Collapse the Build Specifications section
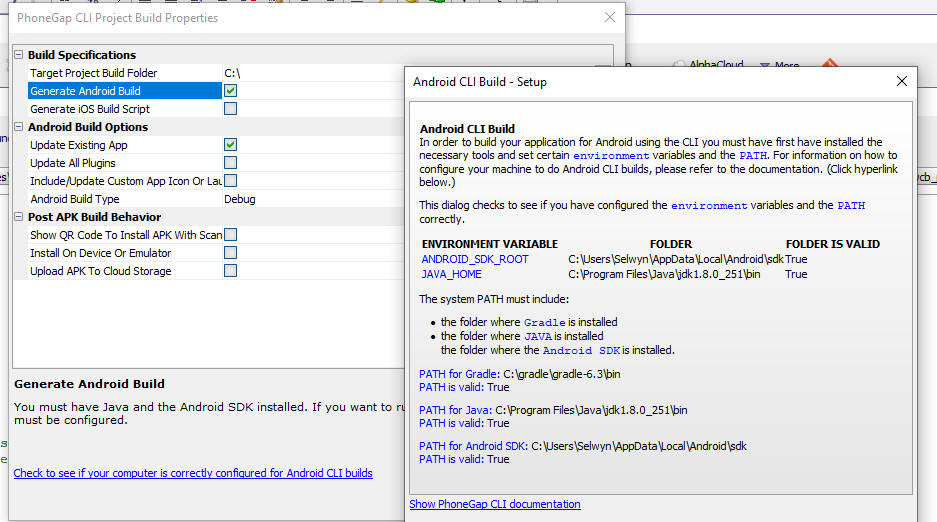The height and width of the screenshot is (522, 937). [19, 54]
